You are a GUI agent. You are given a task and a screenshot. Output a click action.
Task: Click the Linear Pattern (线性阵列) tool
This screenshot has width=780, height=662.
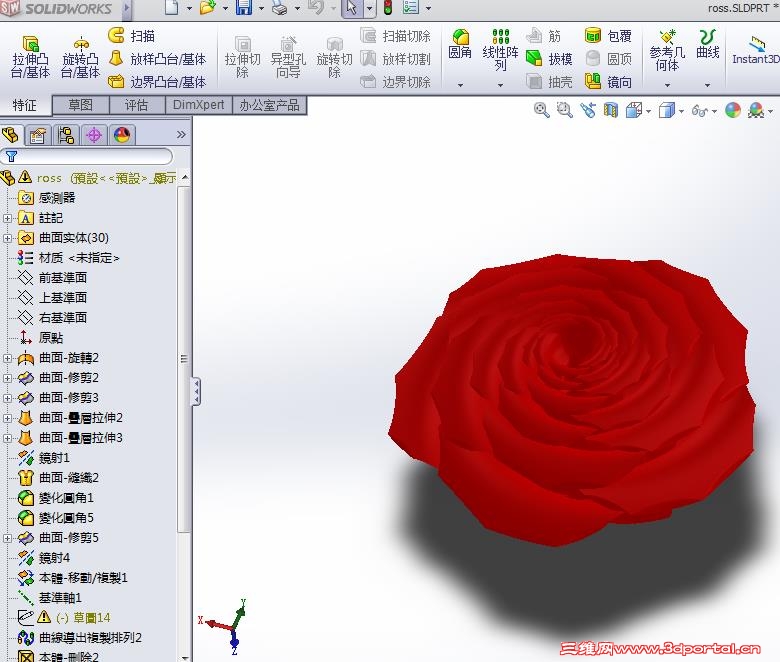500,50
